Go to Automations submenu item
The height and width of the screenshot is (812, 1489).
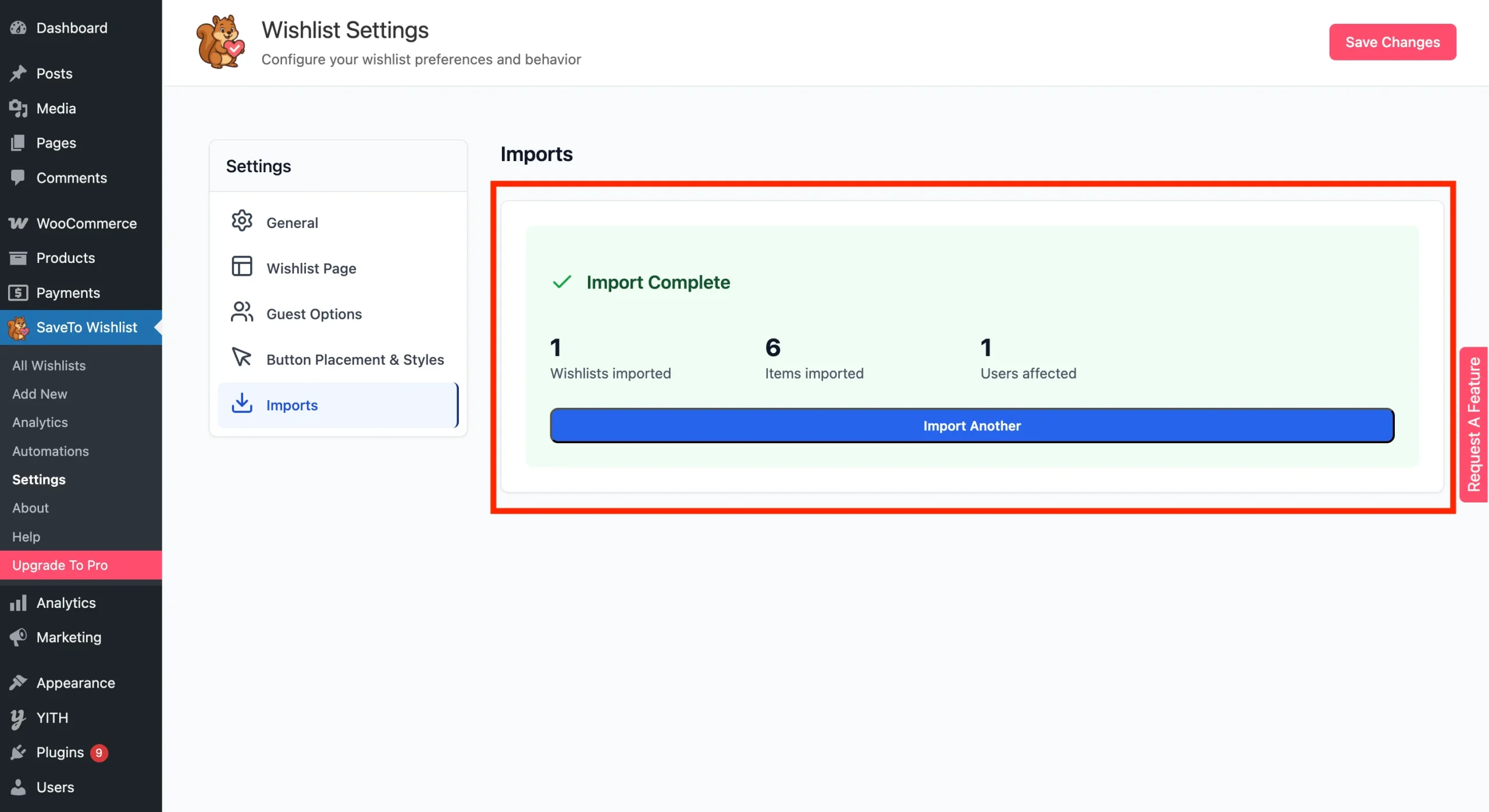coord(51,451)
